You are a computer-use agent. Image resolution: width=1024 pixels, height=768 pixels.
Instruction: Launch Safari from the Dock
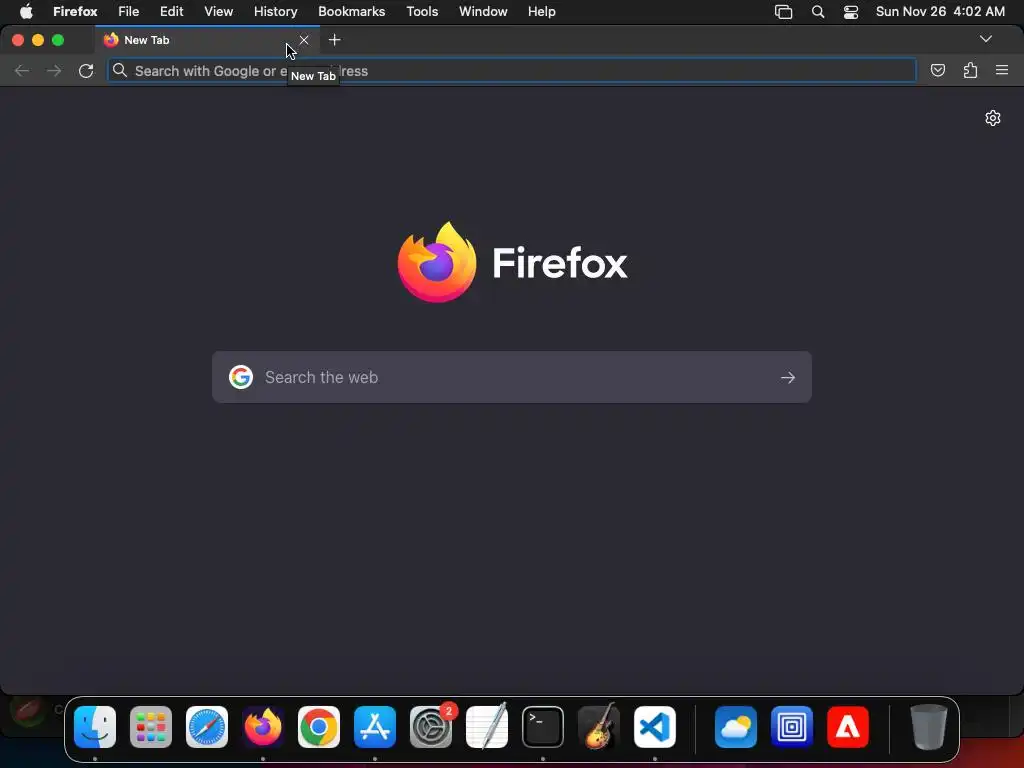pyautogui.click(x=207, y=727)
